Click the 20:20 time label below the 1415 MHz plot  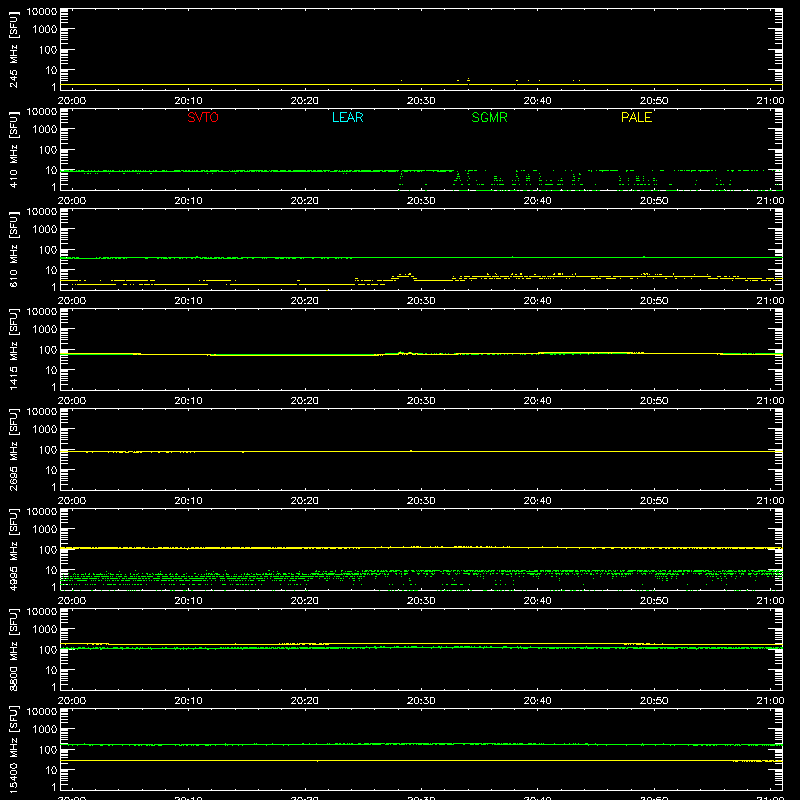(x=305, y=401)
